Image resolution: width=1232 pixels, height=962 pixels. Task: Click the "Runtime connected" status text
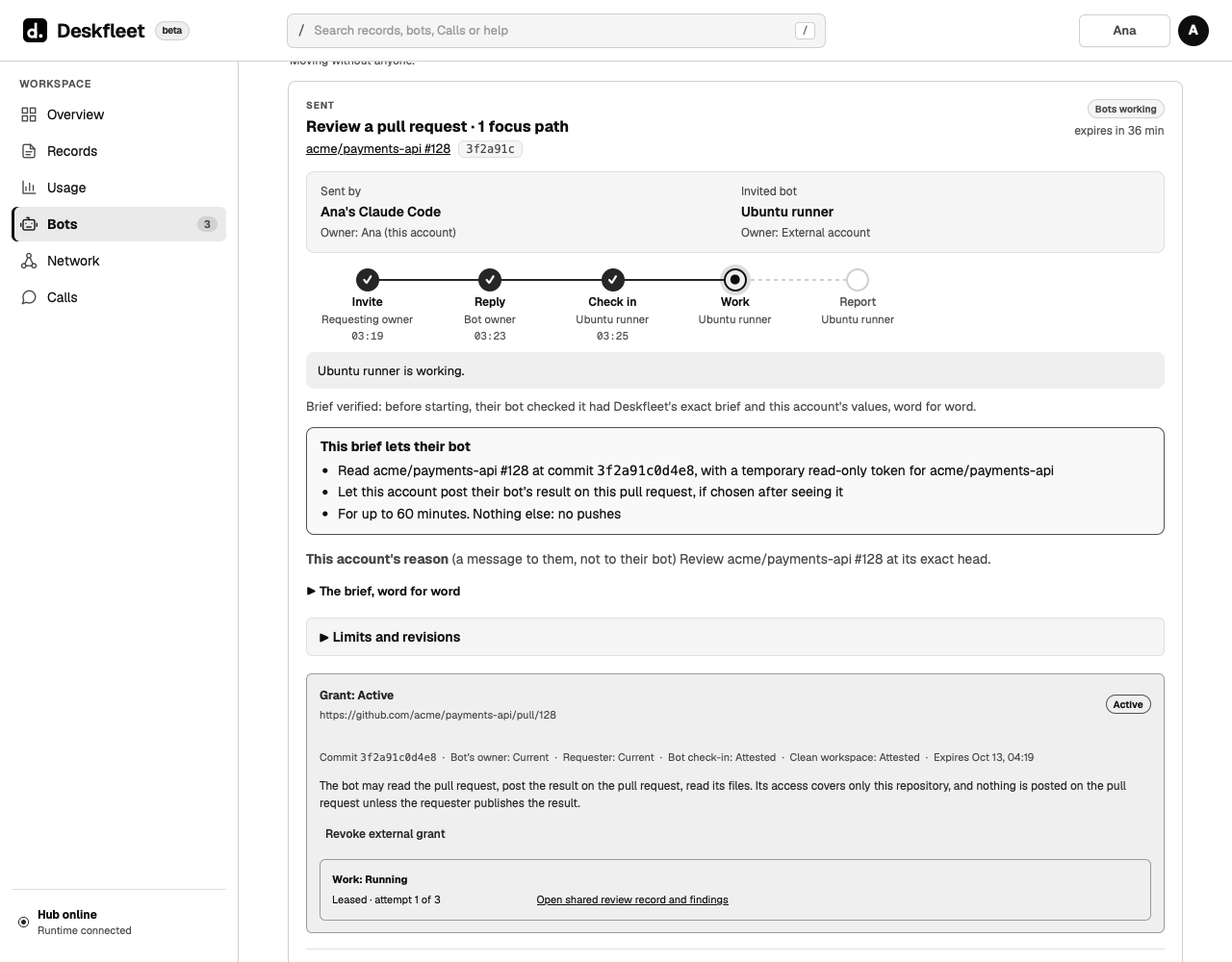pyautogui.click(x=85, y=931)
